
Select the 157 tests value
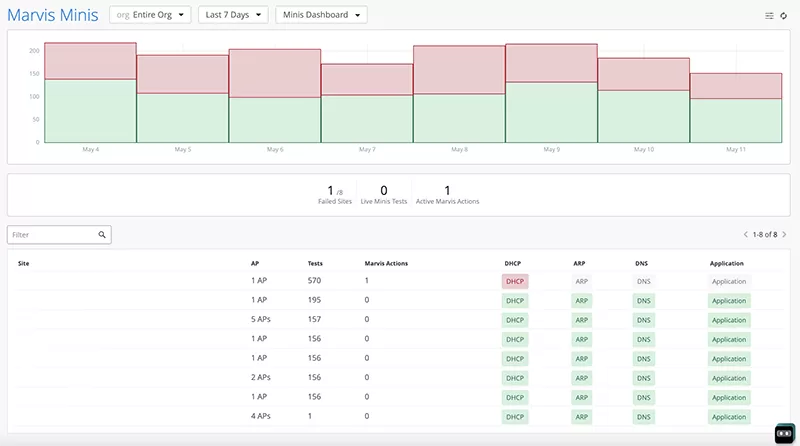click(x=314, y=319)
